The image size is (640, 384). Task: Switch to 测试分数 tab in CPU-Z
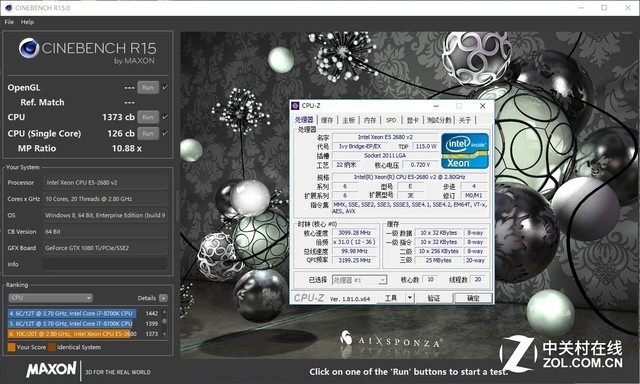[439, 120]
